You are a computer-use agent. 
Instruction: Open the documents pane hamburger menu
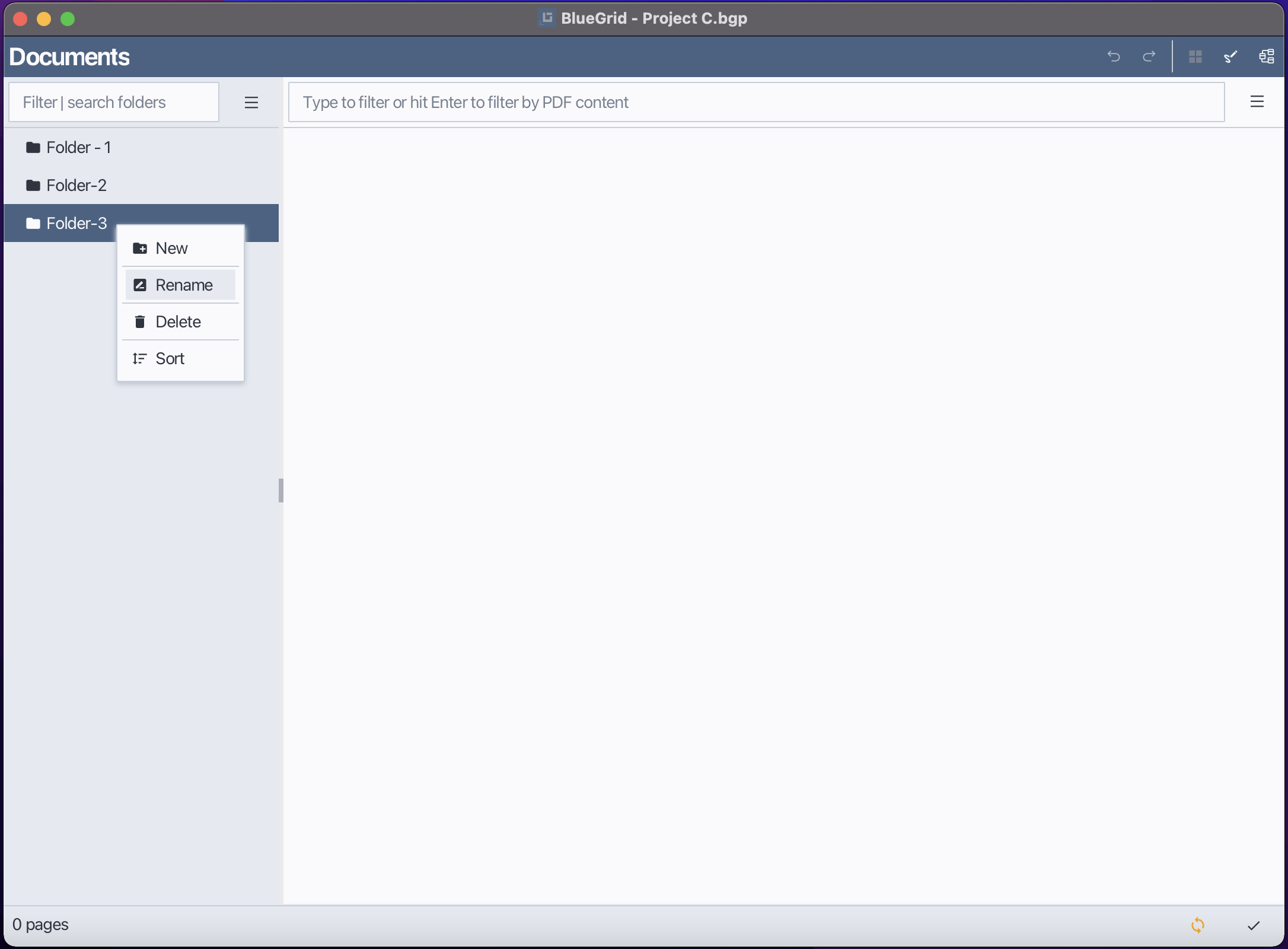[1257, 102]
